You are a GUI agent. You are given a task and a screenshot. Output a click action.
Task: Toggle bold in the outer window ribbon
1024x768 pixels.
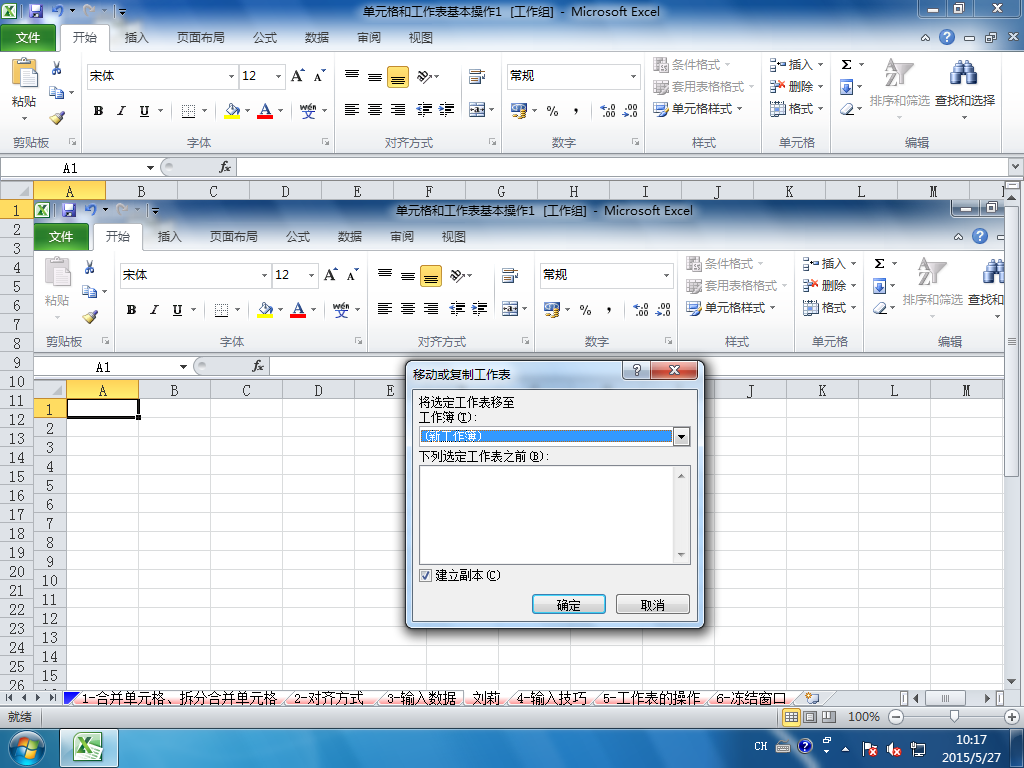coord(98,111)
